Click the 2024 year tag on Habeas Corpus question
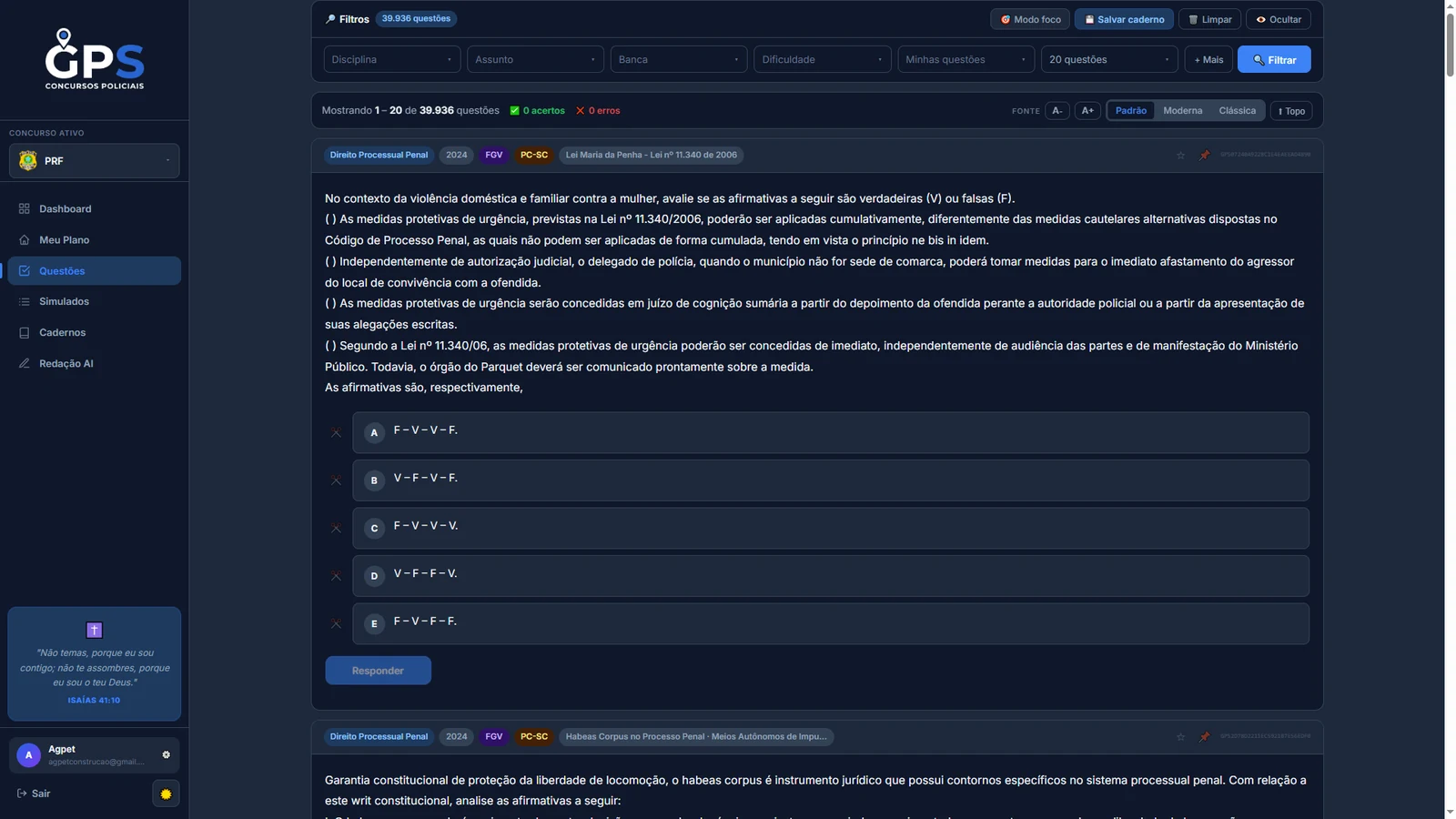1456x819 pixels. point(457,737)
